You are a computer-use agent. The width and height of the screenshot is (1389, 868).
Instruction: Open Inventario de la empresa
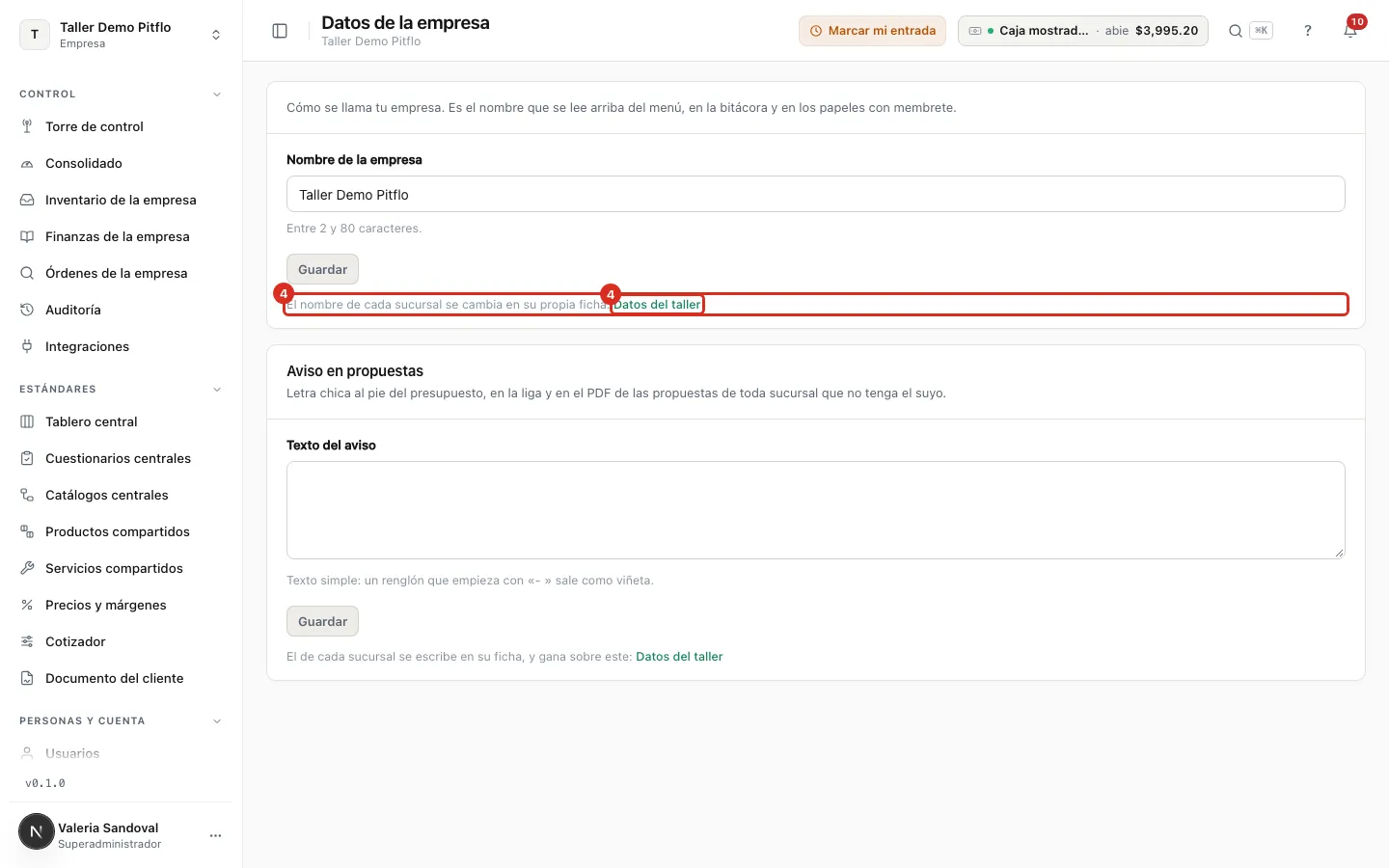pos(121,200)
